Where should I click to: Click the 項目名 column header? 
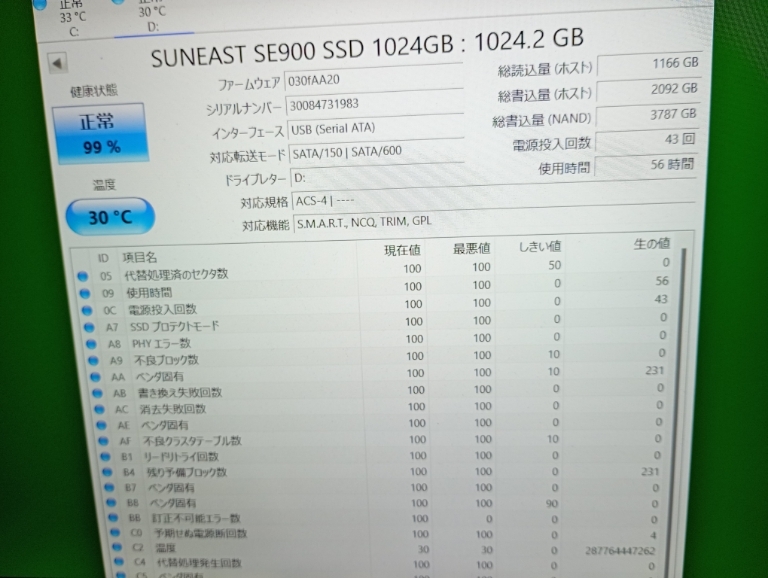click(140, 257)
